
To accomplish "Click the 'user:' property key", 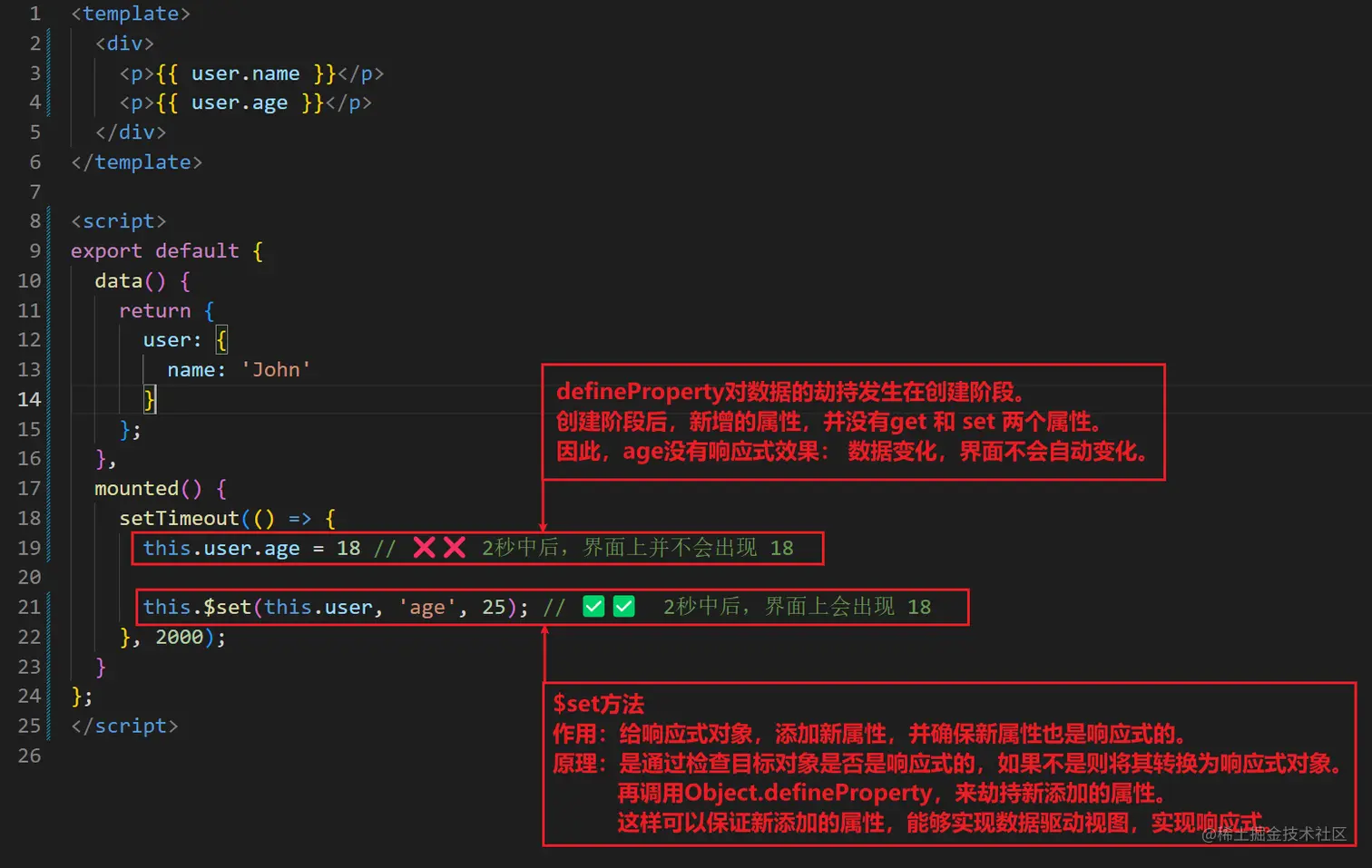I will [172, 340].
